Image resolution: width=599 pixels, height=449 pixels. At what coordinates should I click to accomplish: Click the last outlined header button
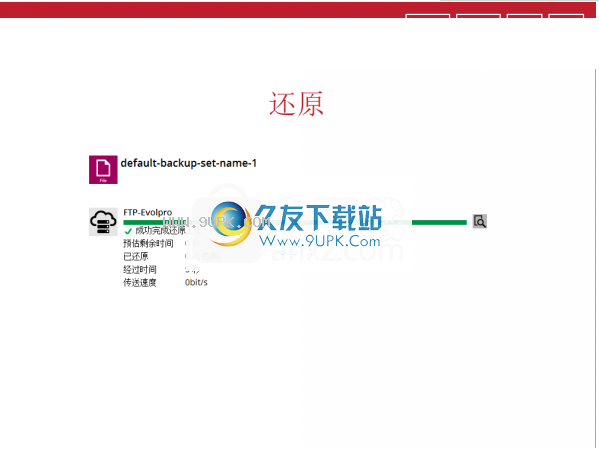(566, 16)
